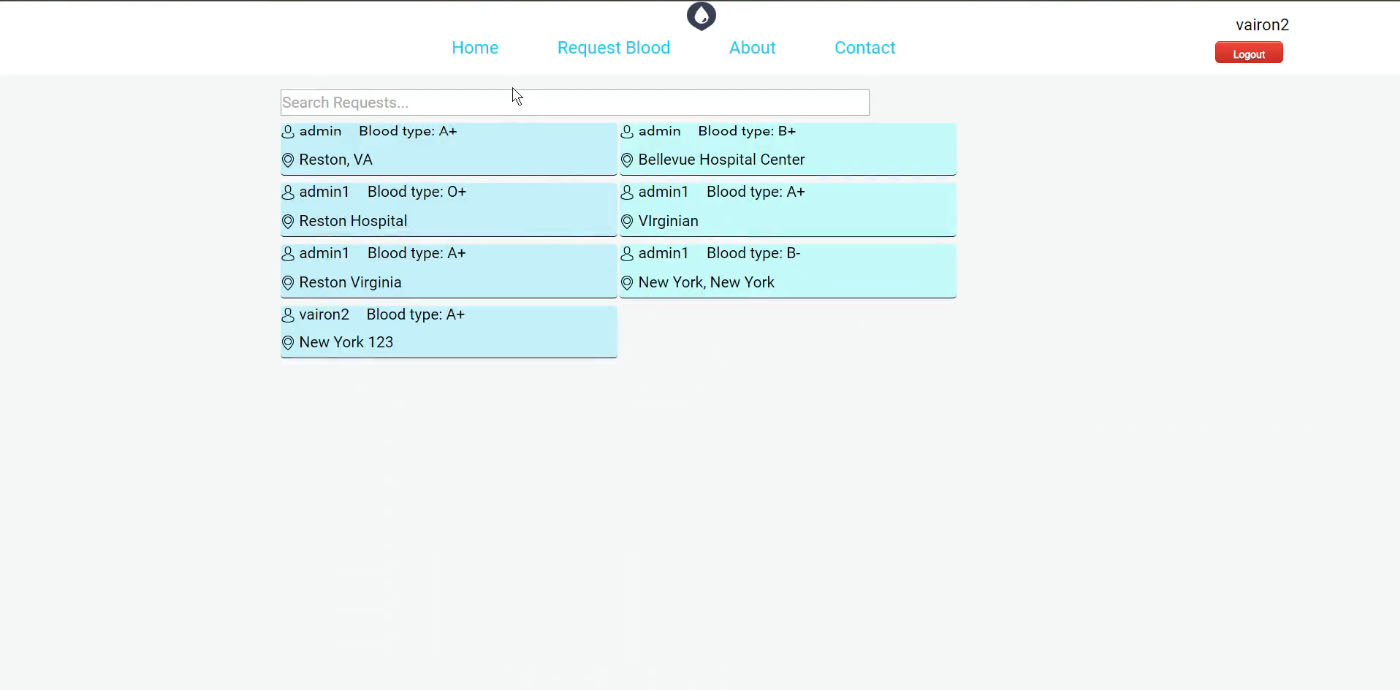Image resolution: width=1400 pixels, height=690 pixels.
Task: Click user icon on Reston Virginia card
Action: click(x=288, y=254)
